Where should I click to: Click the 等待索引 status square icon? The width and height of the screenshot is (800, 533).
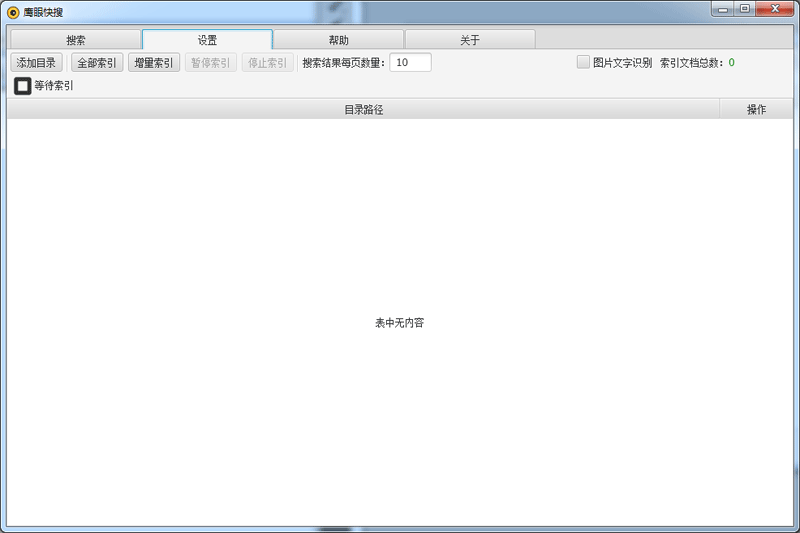coord(22,86)
